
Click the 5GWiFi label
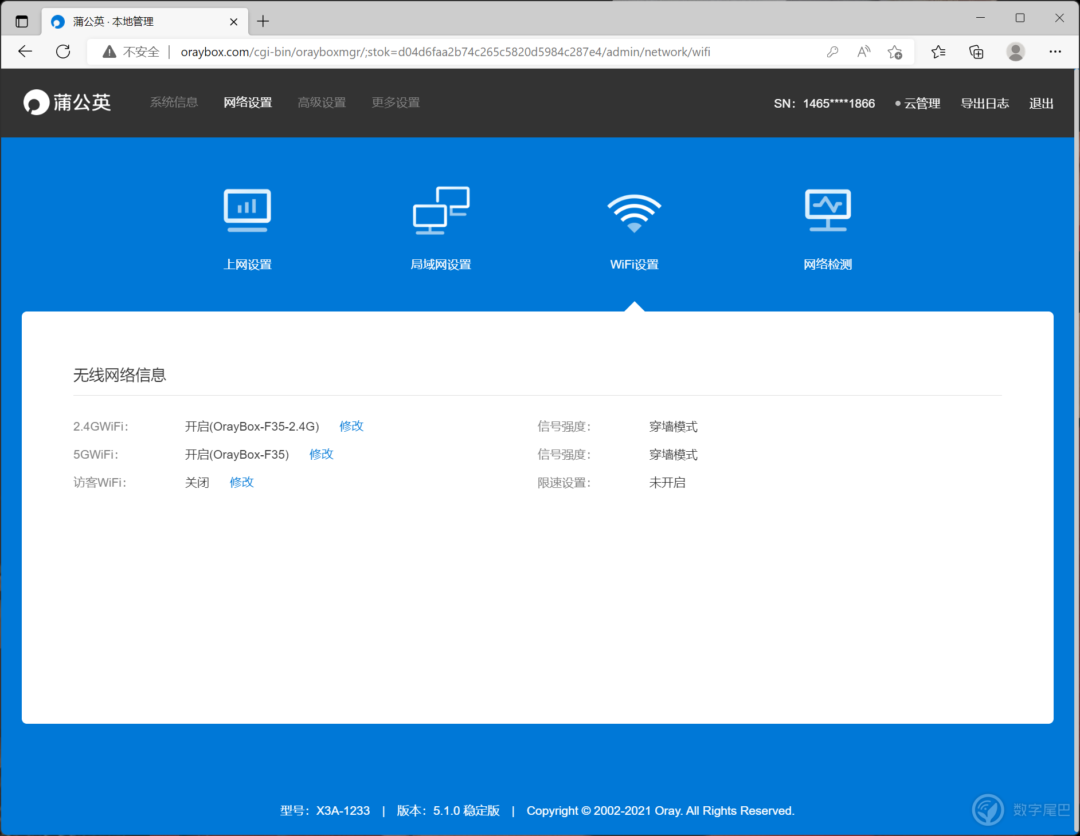click(x=96, y=454)
